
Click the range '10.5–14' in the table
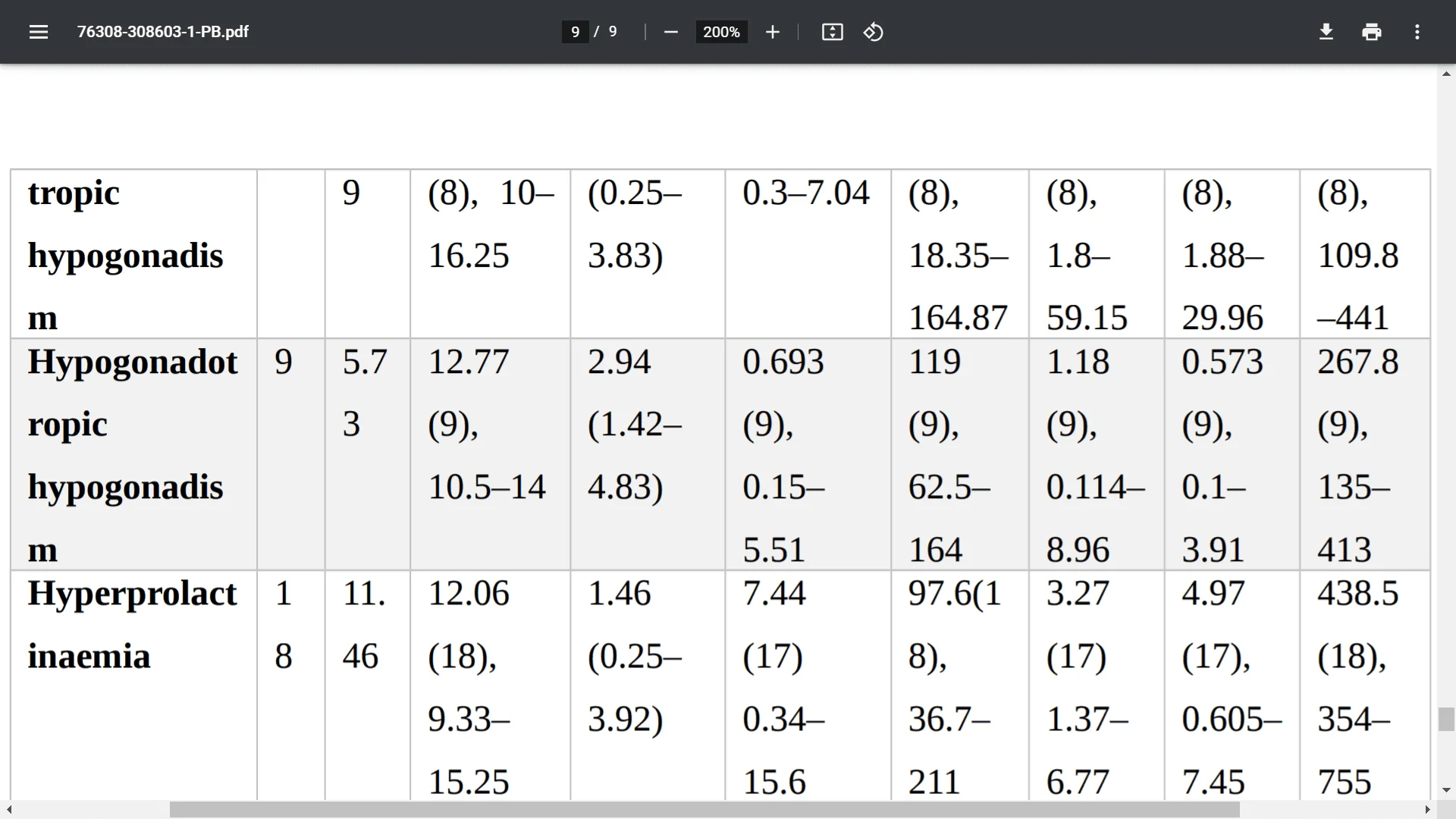[x=487, y=487]
